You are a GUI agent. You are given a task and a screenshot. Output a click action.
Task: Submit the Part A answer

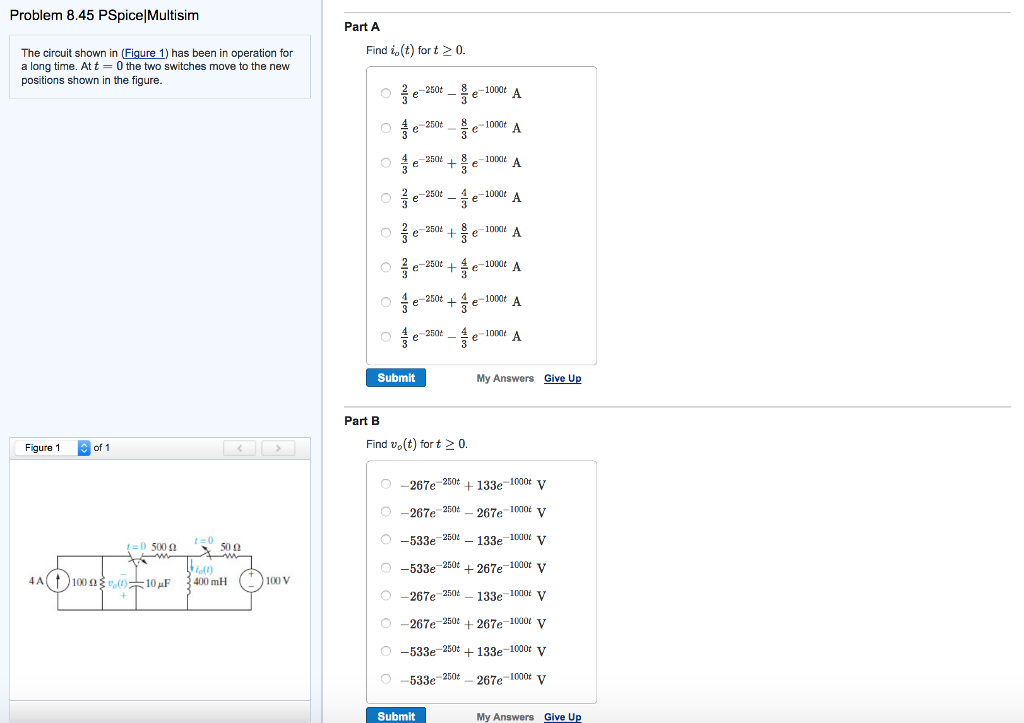click(396, 378)
